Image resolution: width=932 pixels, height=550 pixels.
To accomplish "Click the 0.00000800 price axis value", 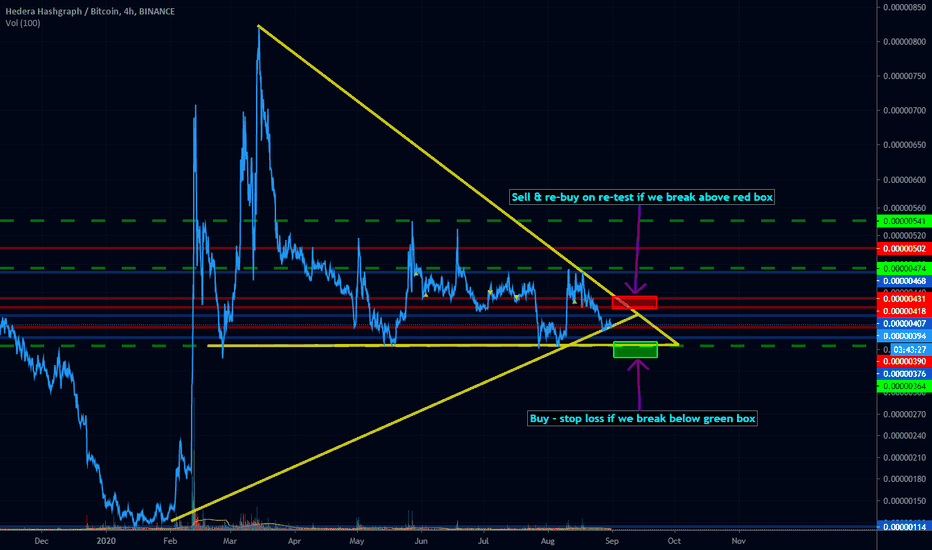I will pyautogui.click(x=904, y=42).
